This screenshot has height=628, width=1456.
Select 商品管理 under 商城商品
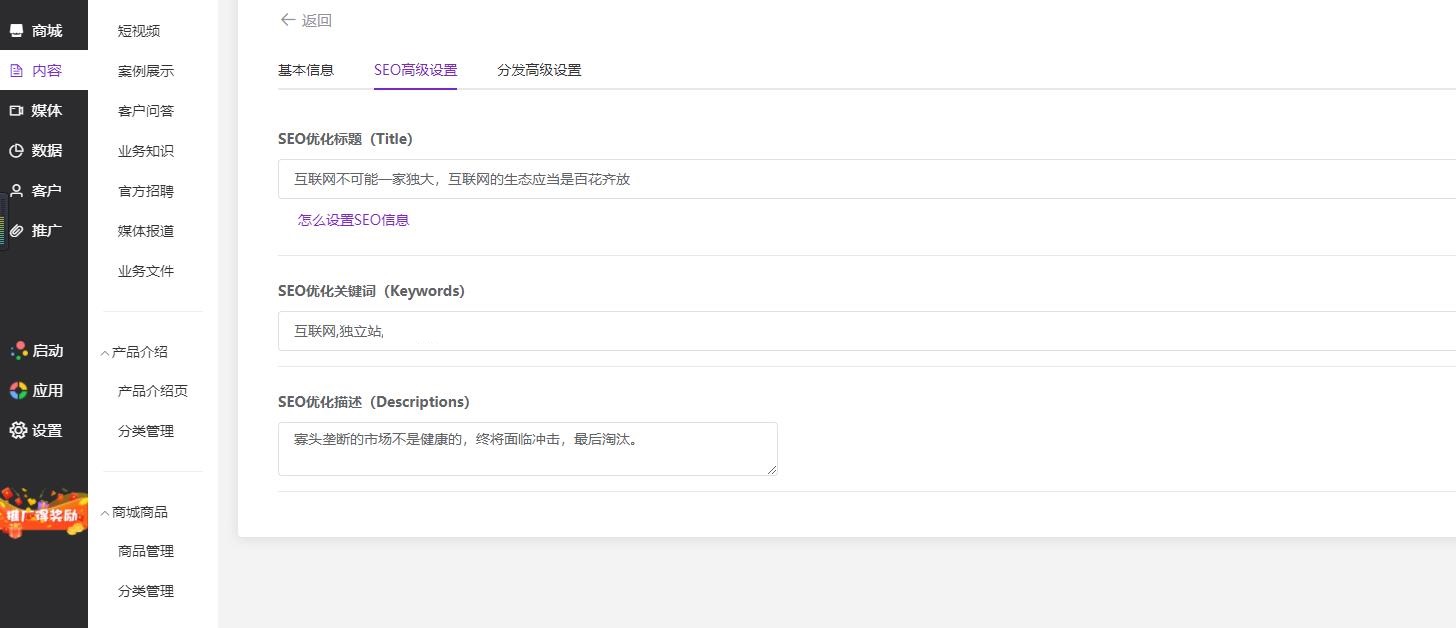pyautogui.click(x=146, y=551)
